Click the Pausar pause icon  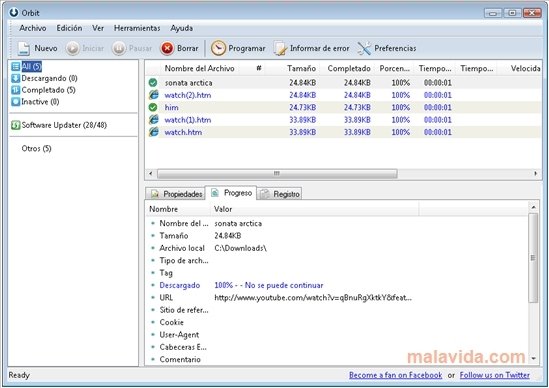(x=119, y=48)
